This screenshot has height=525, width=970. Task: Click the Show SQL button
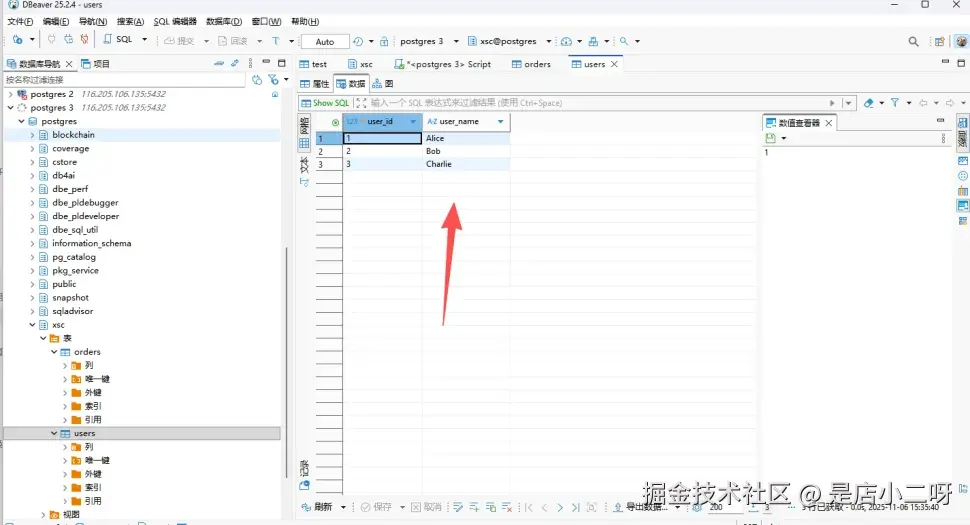[325, 103]
